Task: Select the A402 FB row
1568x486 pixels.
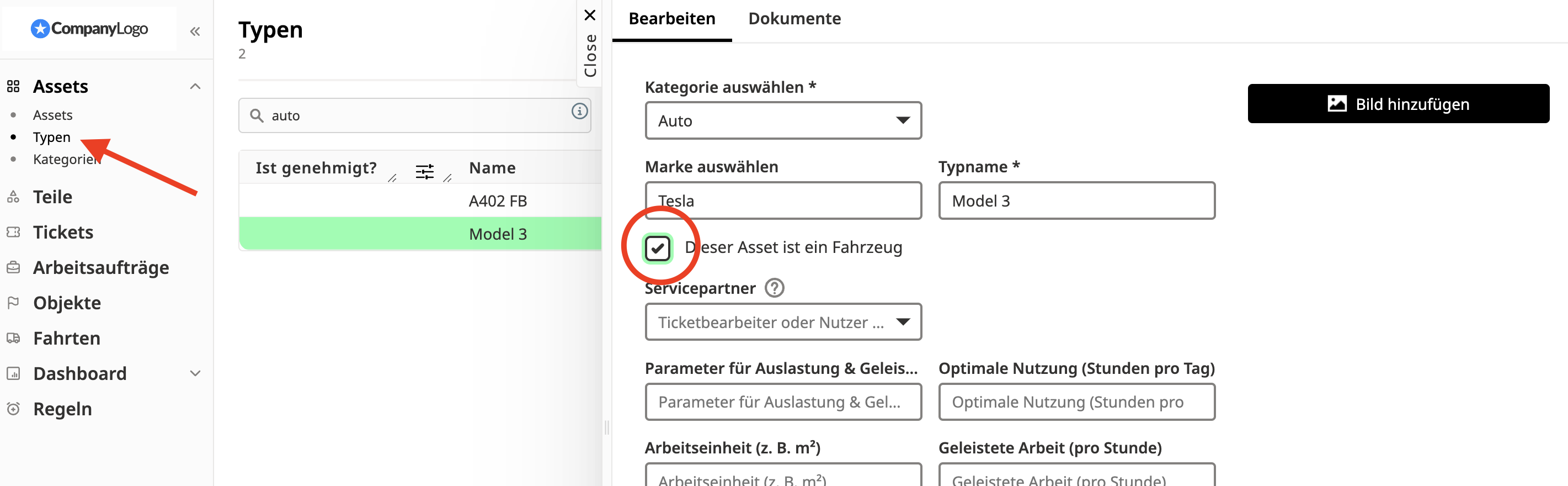Action: click(497, 201)
